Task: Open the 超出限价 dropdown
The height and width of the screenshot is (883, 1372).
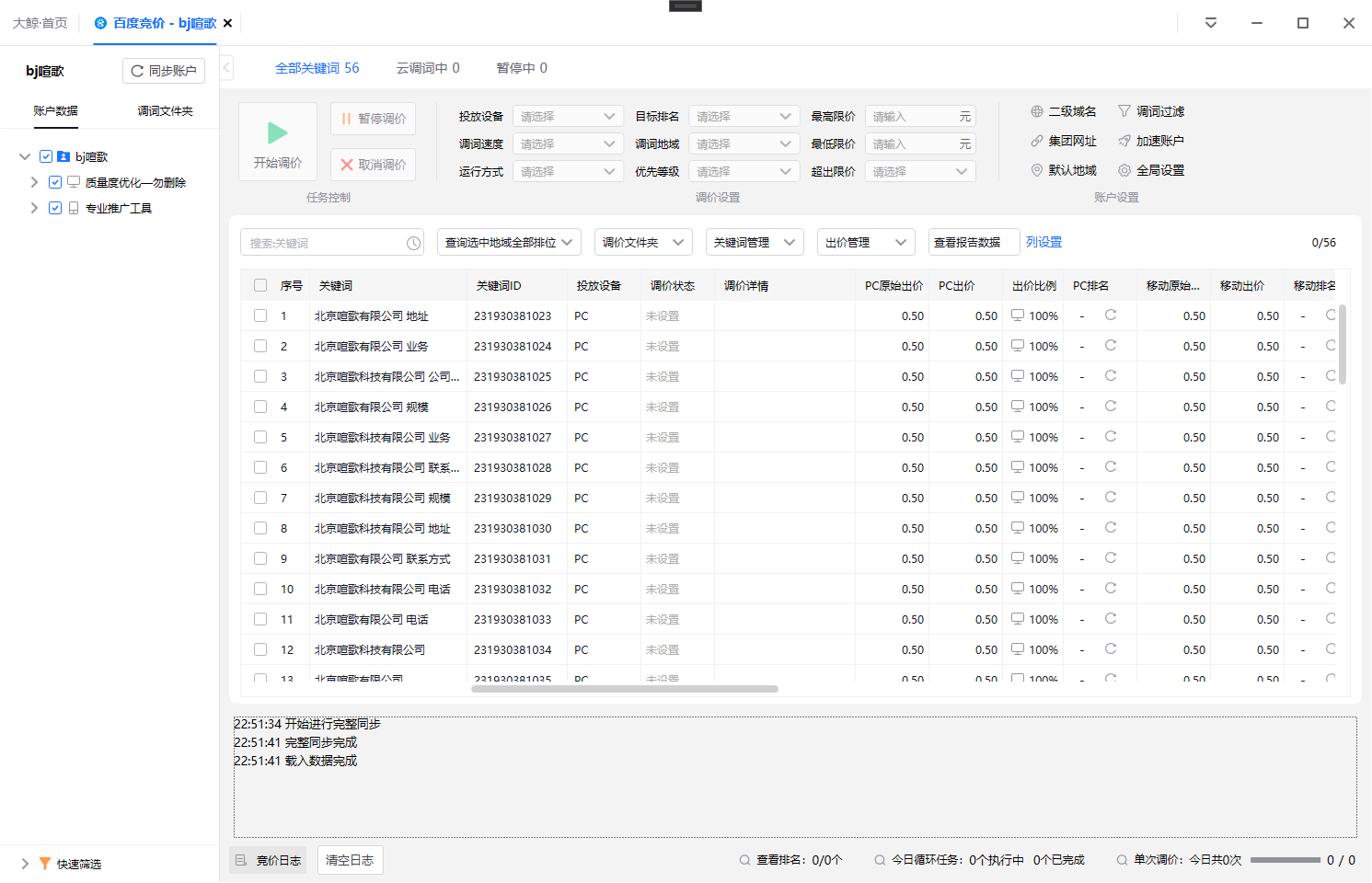Action: [920, 172]
